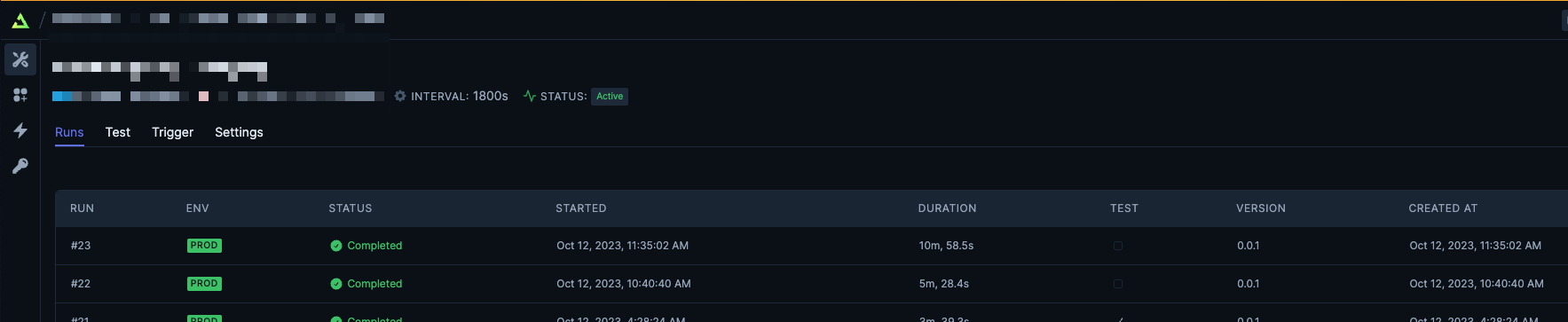
Task: Switch to the Runs tab
Action: tap(69, 132)
